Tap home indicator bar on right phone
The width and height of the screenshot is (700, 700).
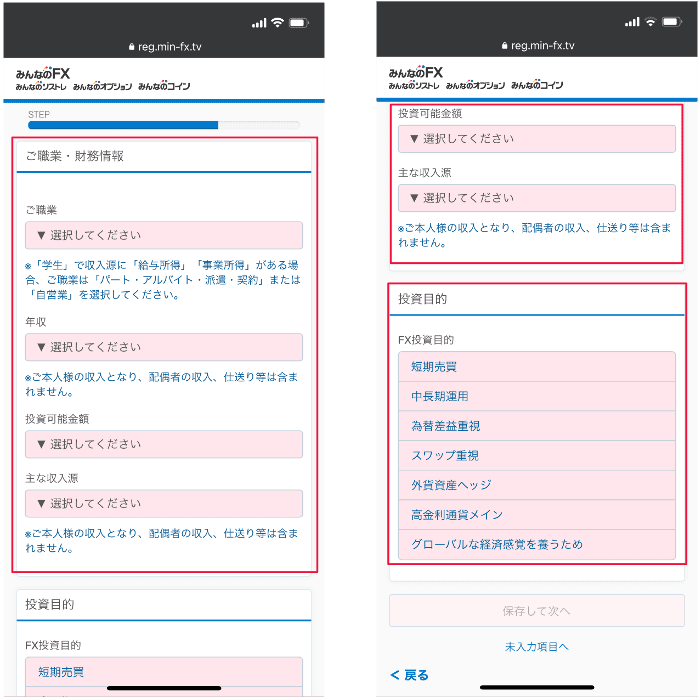537,687
